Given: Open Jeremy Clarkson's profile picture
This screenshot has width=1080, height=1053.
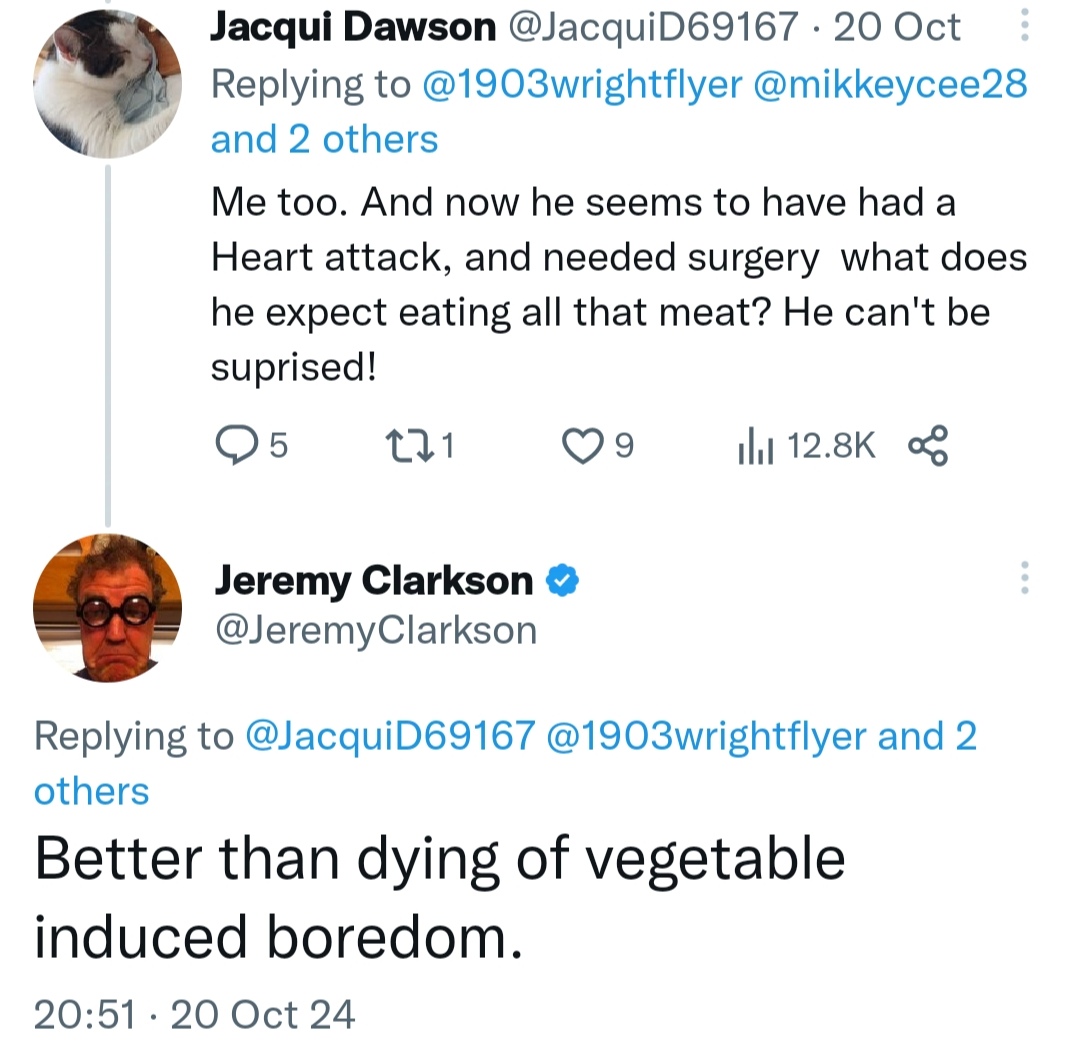Looking at the screenshot, I should [x=108, y=609].
